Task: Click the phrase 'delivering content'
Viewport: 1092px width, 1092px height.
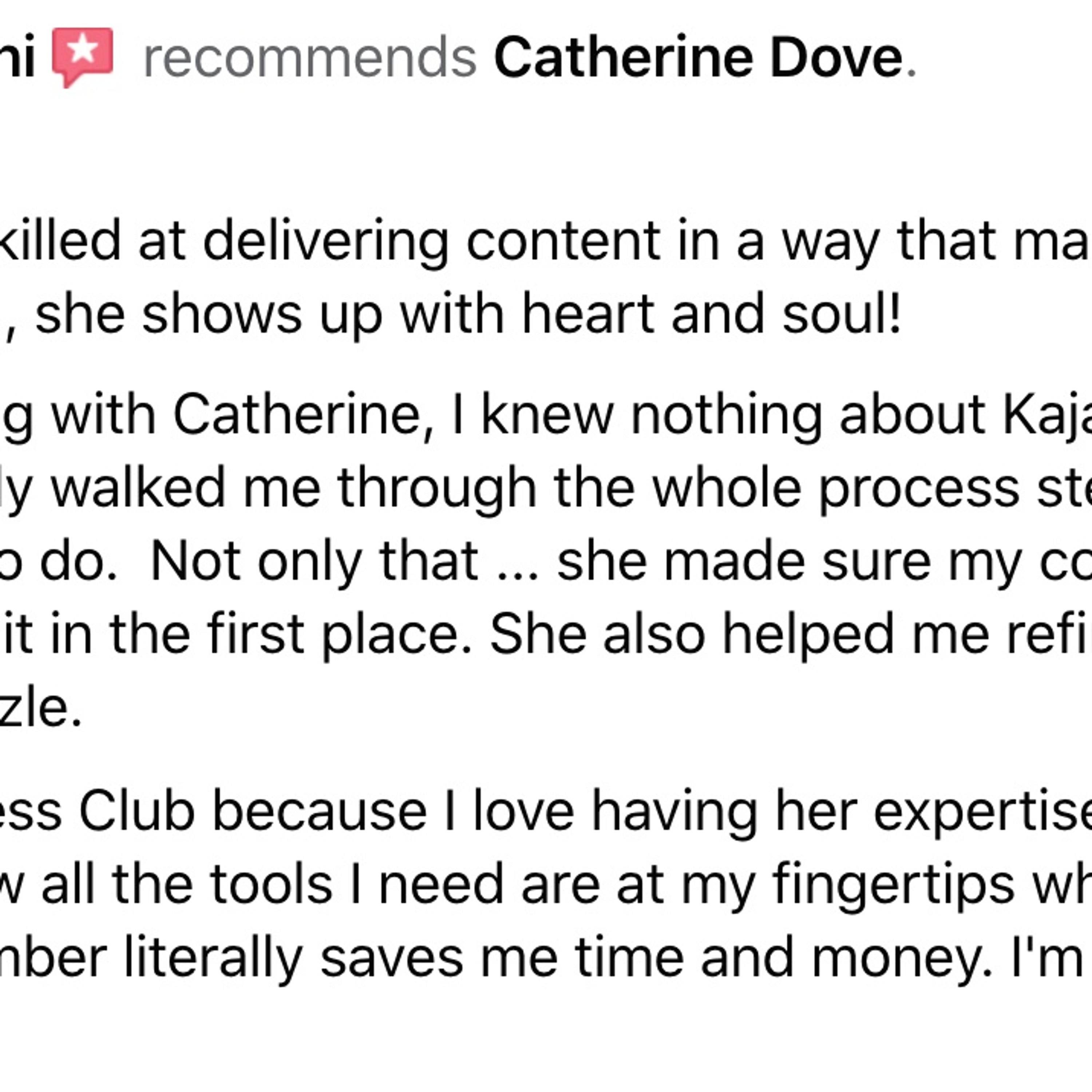Action: tap(432, 241)
